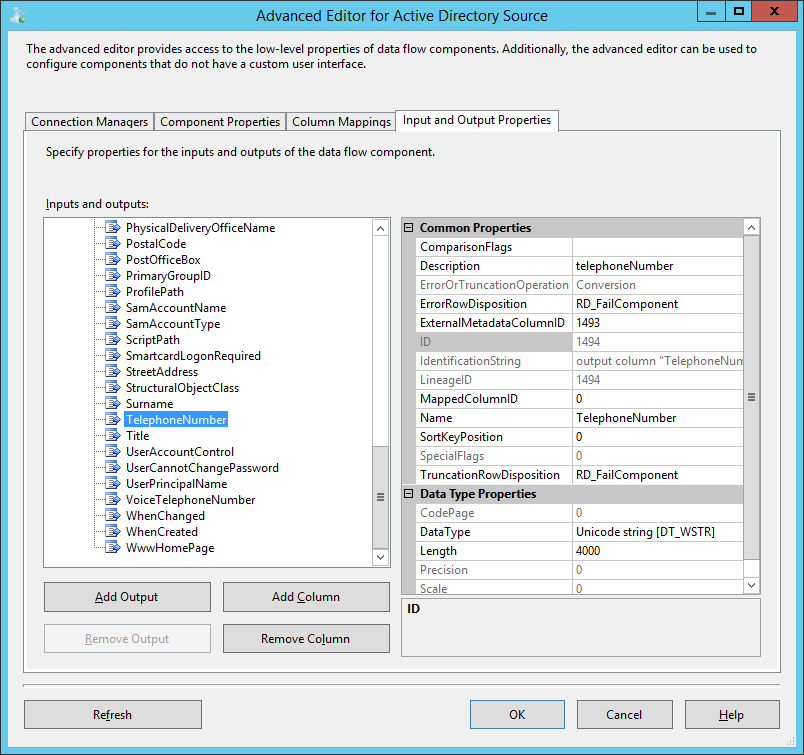804x755 pixels.
Task: Click the PostOfficeBox column icon
Action: (x=113, y=259)
